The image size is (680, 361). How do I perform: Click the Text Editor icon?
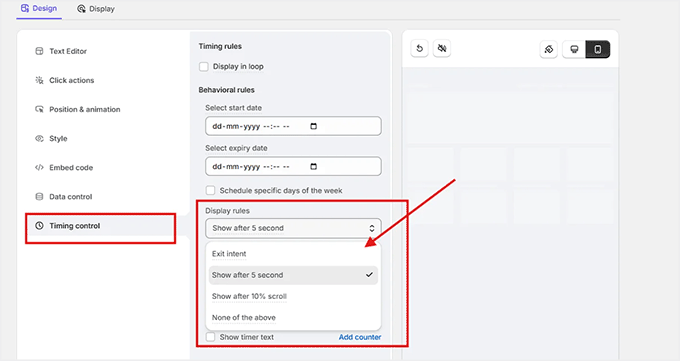[39, 51]
